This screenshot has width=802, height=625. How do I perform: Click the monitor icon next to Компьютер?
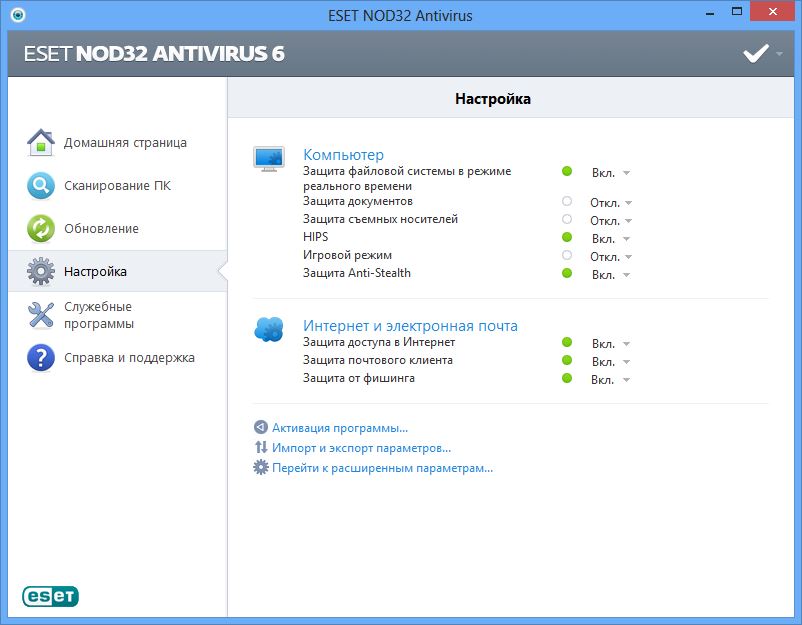[x=268, y=159]
